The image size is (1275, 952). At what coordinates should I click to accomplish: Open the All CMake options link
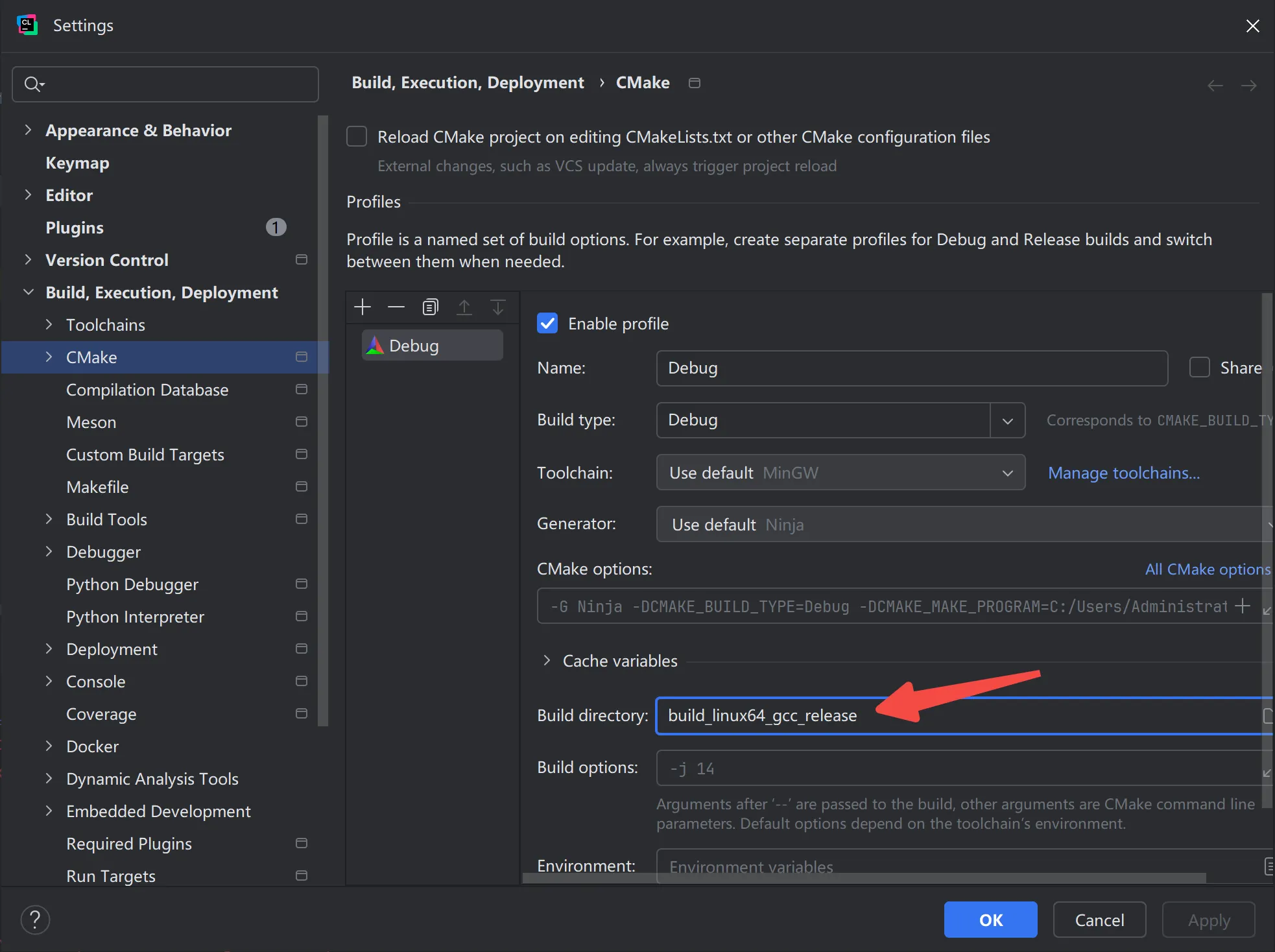tap(1208, 569)
